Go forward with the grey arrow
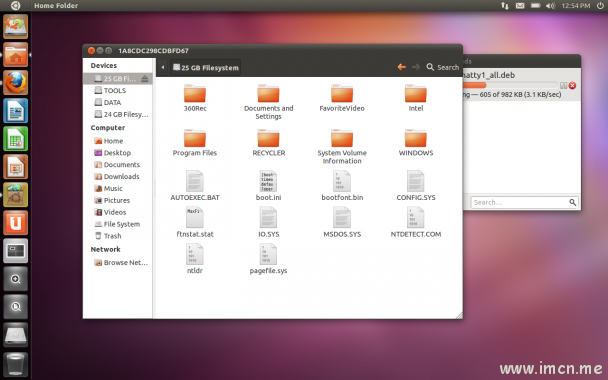This screenshot has height=380, width=608. pyautogui.click(x=416, y=67)
